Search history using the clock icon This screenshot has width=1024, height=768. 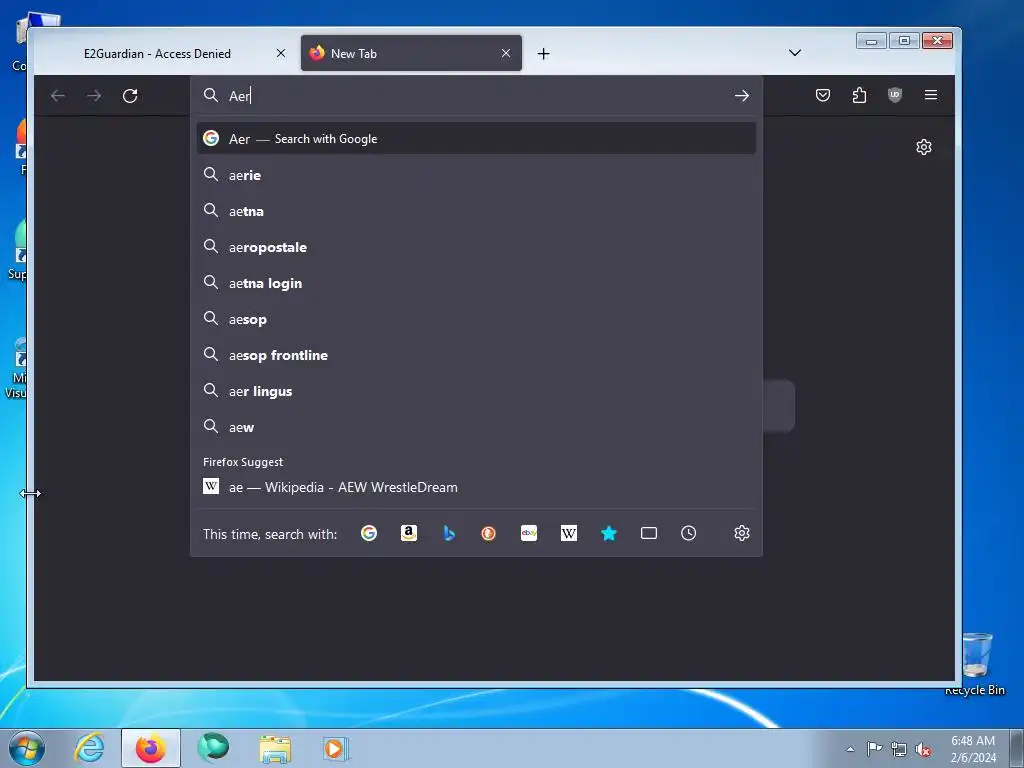688,534
